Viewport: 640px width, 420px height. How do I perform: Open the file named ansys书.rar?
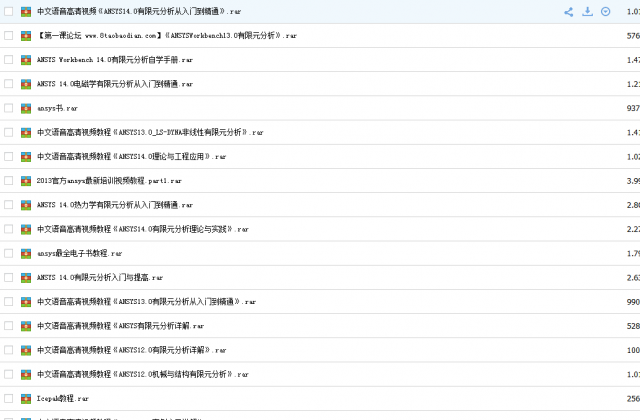click(57, 108)
